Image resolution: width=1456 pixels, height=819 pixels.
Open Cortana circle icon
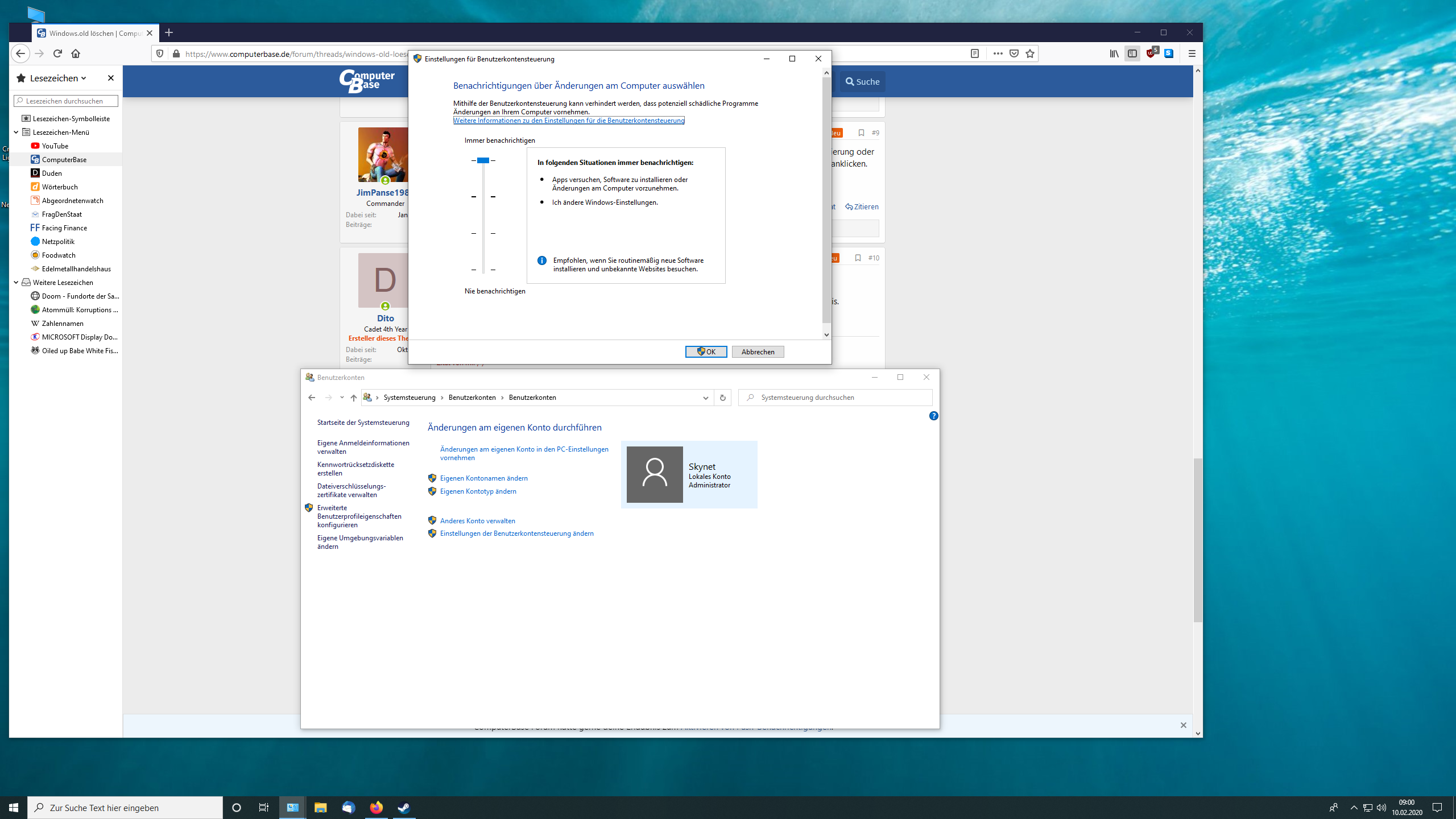point(237,808)
